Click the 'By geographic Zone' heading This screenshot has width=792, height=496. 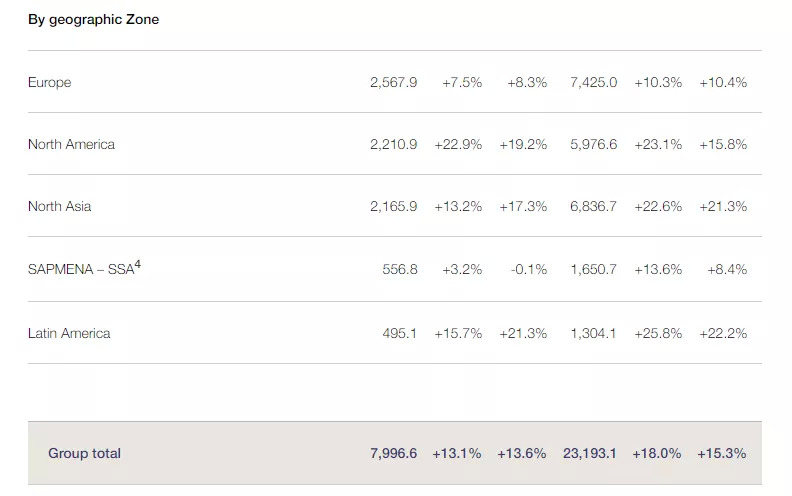pyautogui.click(x=93, y=20)
